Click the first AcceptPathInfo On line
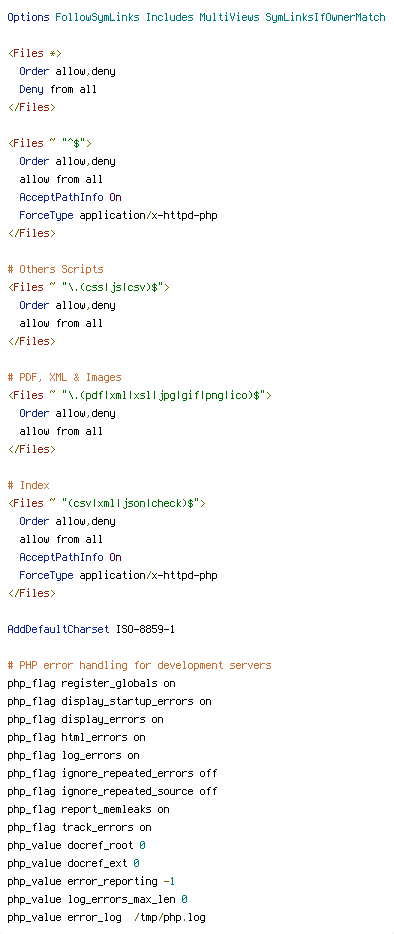Viewport: 394px width, 934px height. (70, 197)
